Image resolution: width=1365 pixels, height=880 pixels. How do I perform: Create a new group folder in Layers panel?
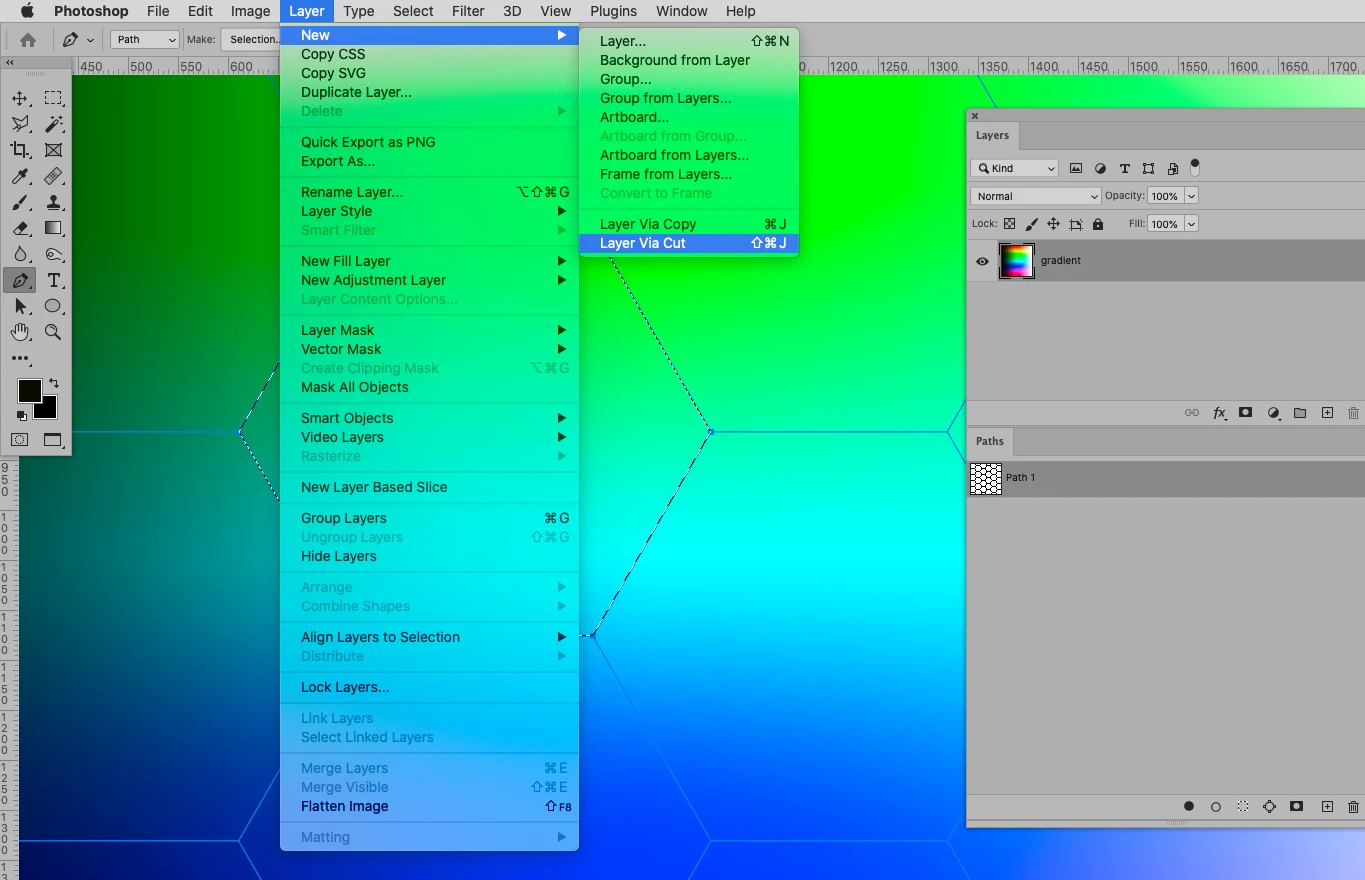tap(1300, 412)
